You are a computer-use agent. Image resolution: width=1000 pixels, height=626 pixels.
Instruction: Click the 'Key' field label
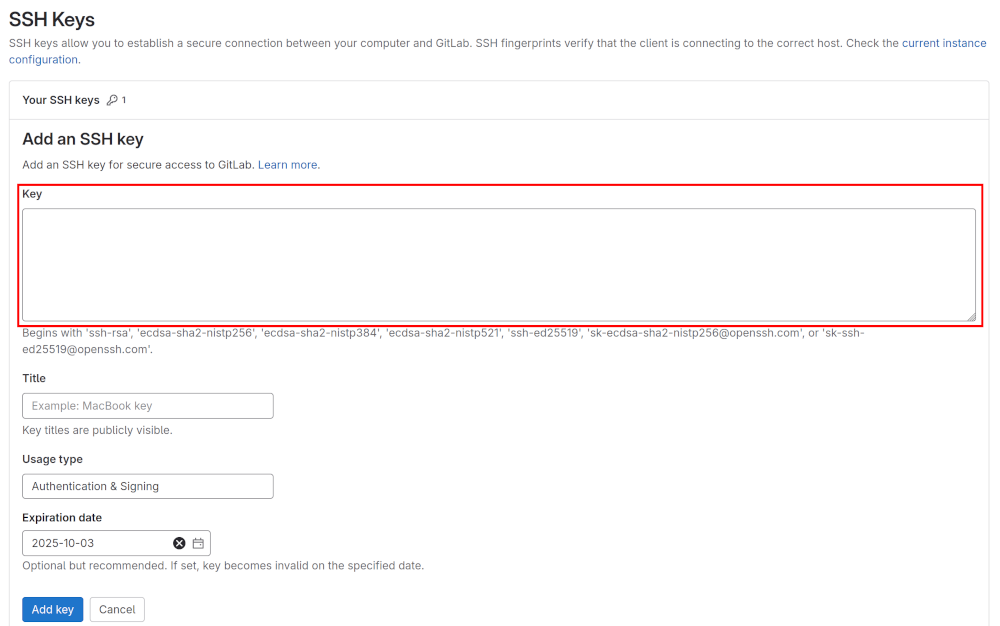pos(32,194)
